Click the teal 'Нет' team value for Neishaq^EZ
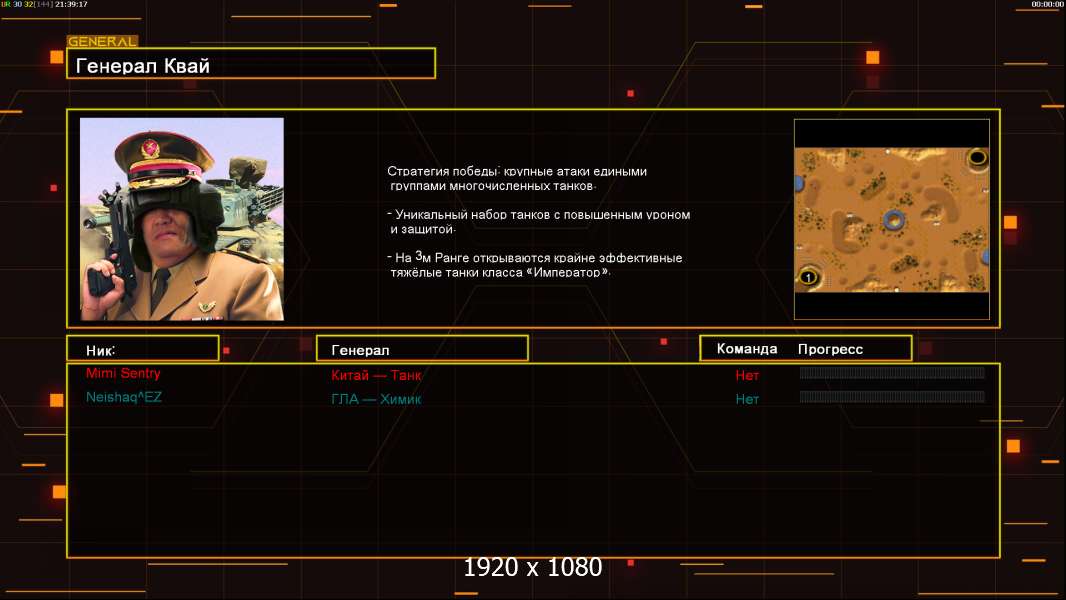Screen dimensions: 1066x600 pos(747,400)
